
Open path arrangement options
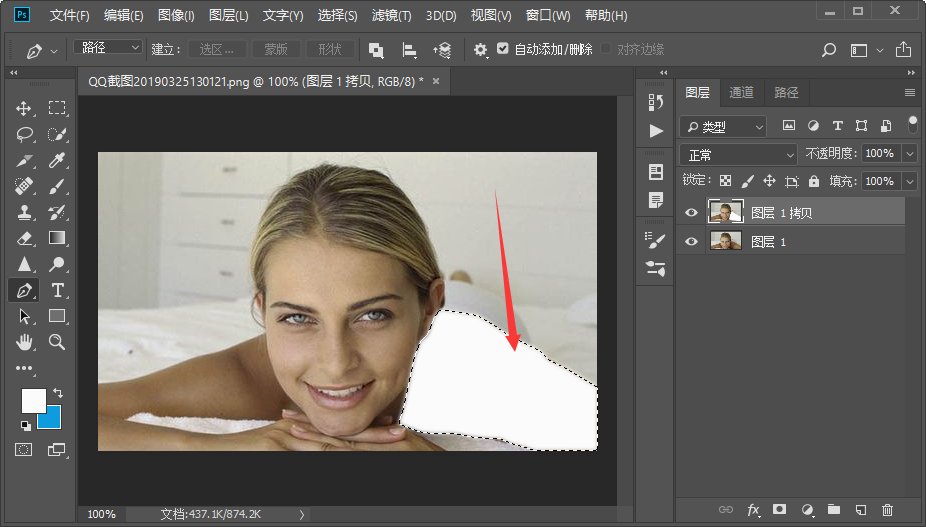pyautogui.click(x=442, y=50)
